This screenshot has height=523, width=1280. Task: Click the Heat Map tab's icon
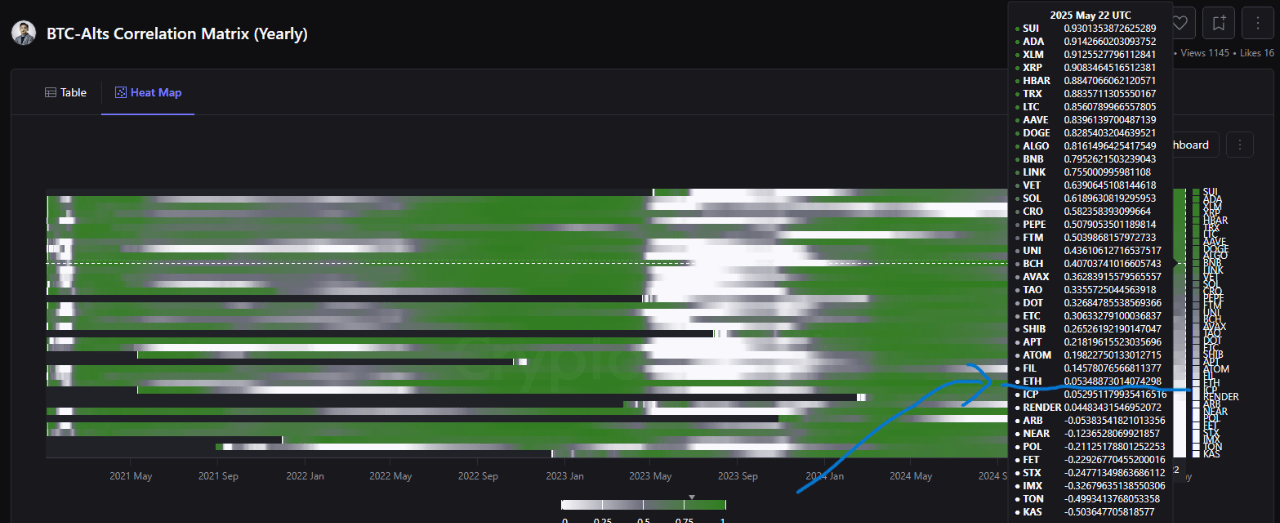[x=121, y=92]
